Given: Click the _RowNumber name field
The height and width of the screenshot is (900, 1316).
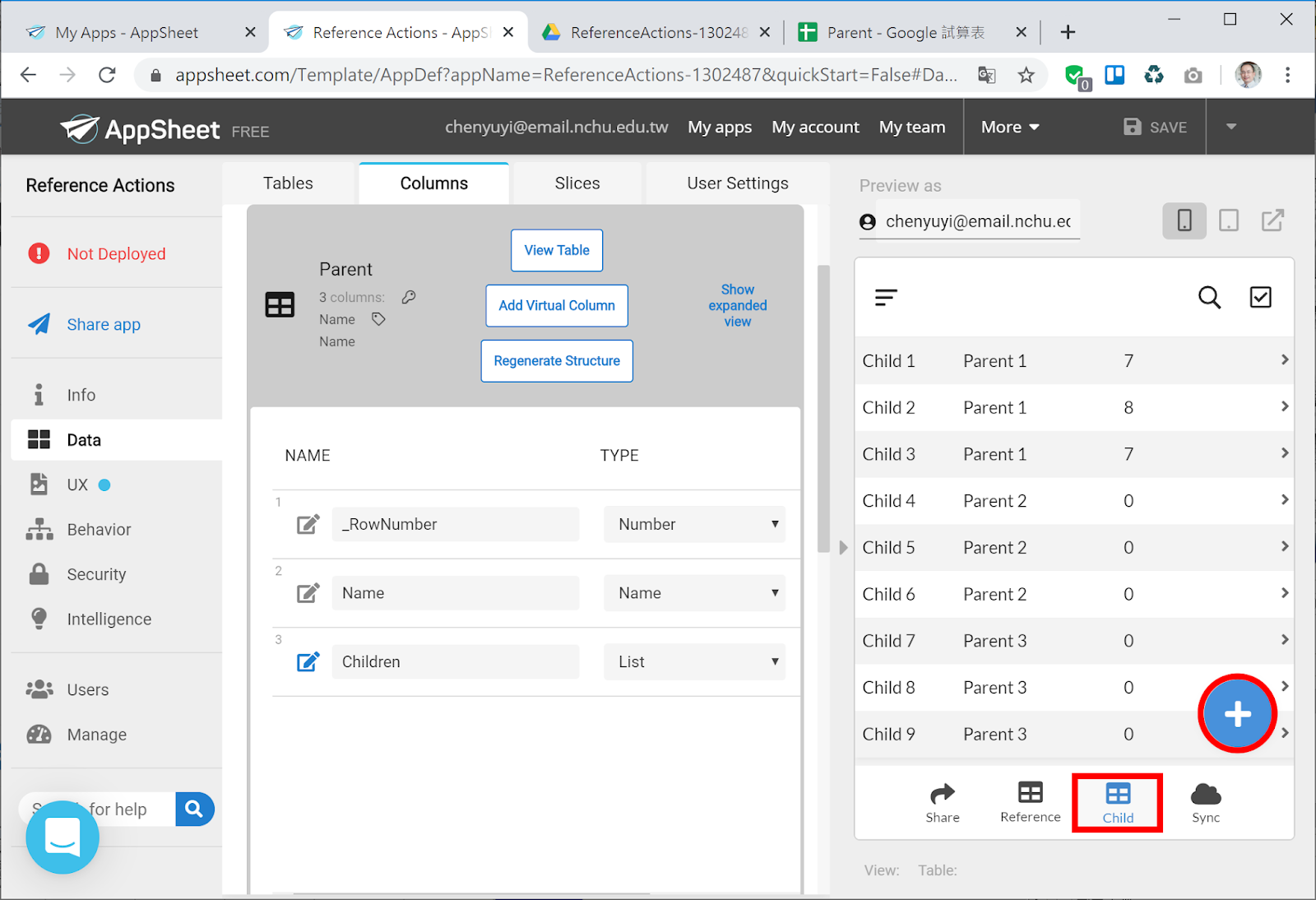Looking at the screenshot, I should pyautogui.click(x=456, y=524).
